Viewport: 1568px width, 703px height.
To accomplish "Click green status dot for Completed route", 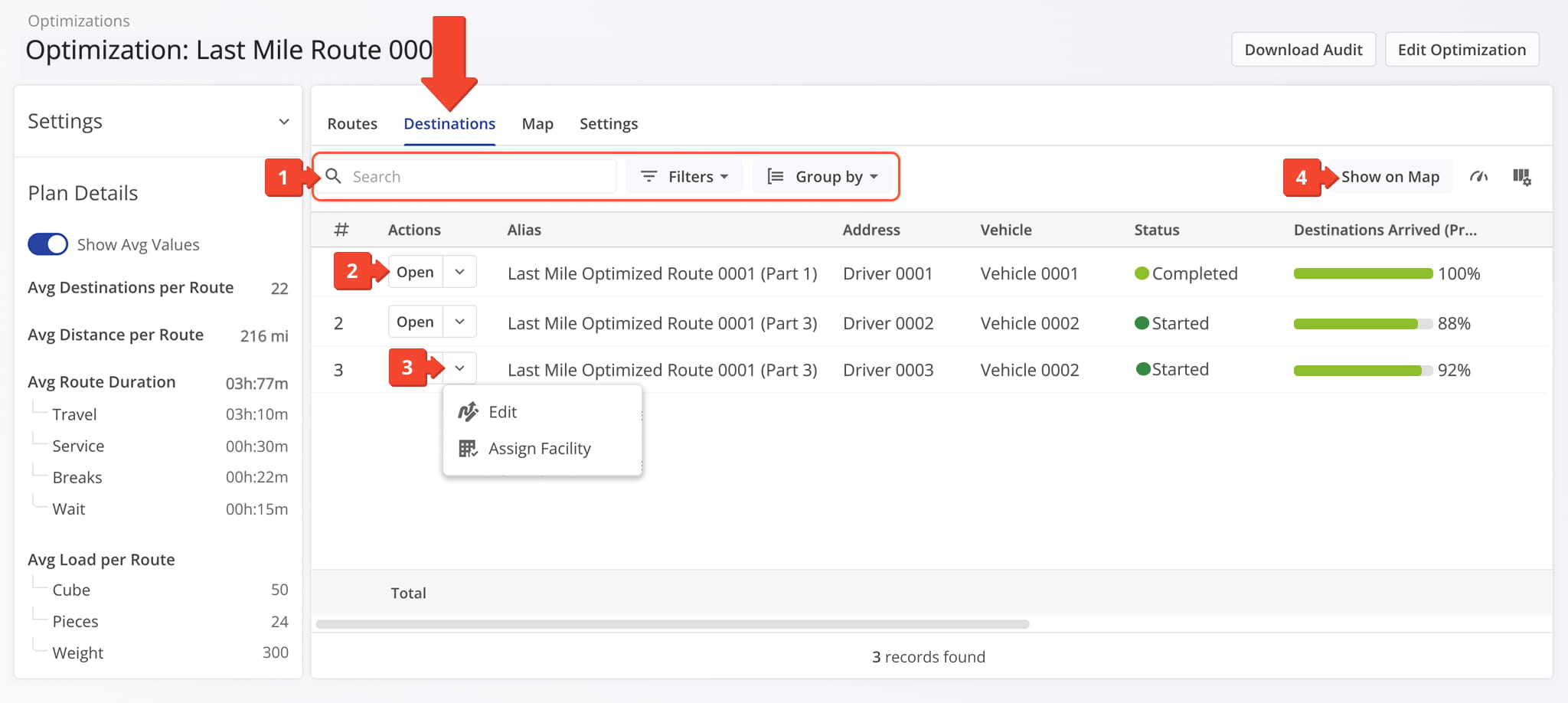I will click(x=1142, y=273).
